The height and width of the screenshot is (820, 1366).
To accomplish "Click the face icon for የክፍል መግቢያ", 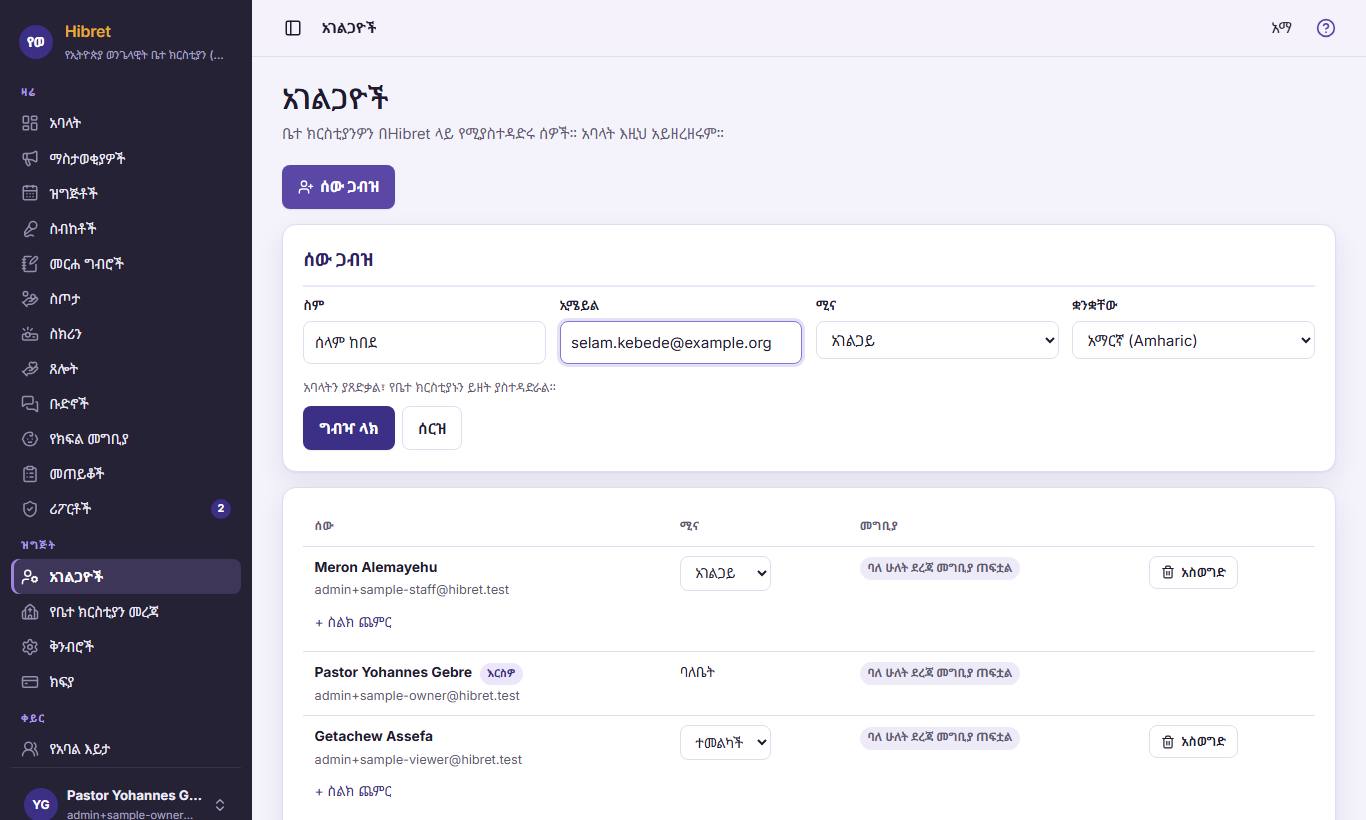I will 30,439.
